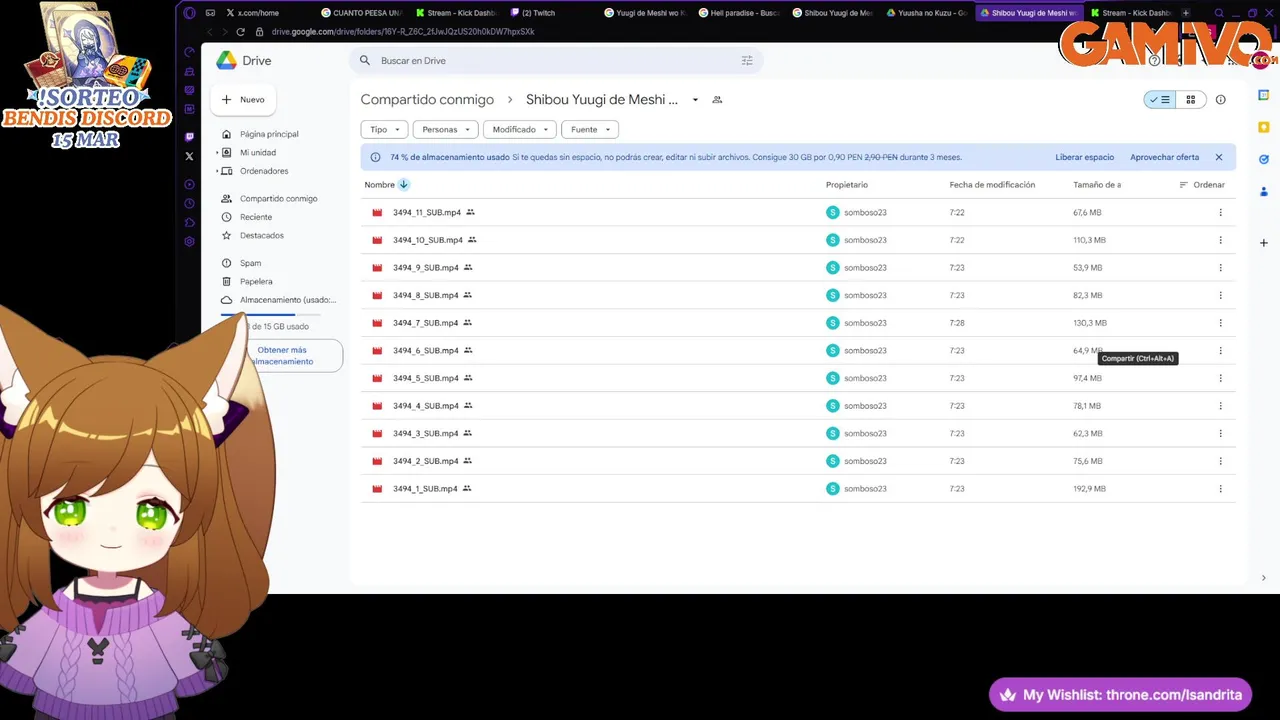The height and width of the screenshot is (720, 1280).
Task: Click the Nuevo button
Action: [243, 100]
